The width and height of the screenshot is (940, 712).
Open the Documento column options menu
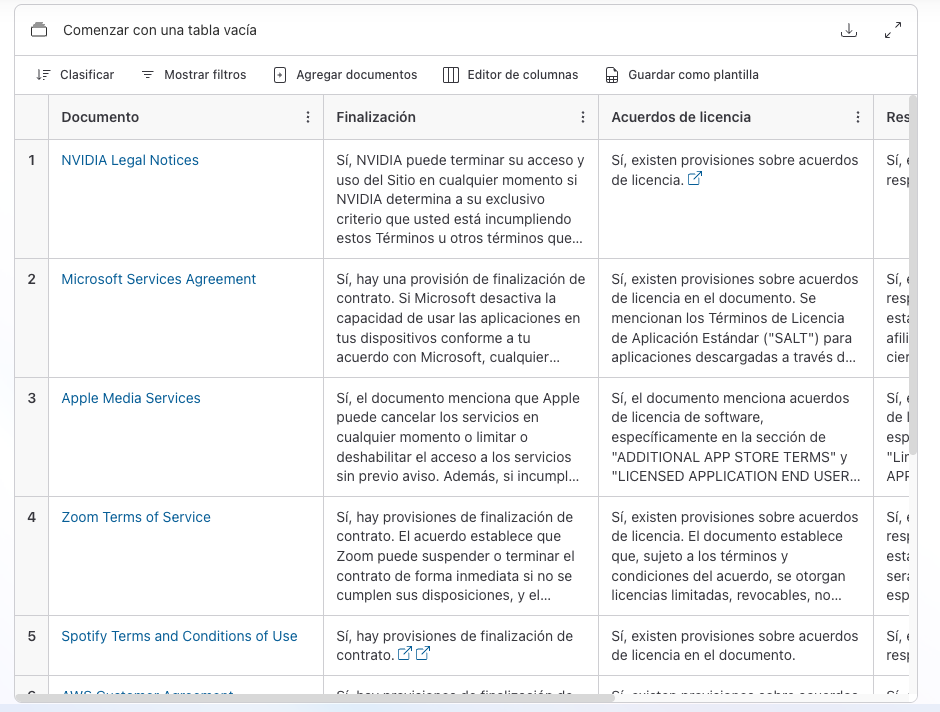[x=308, y=117]
